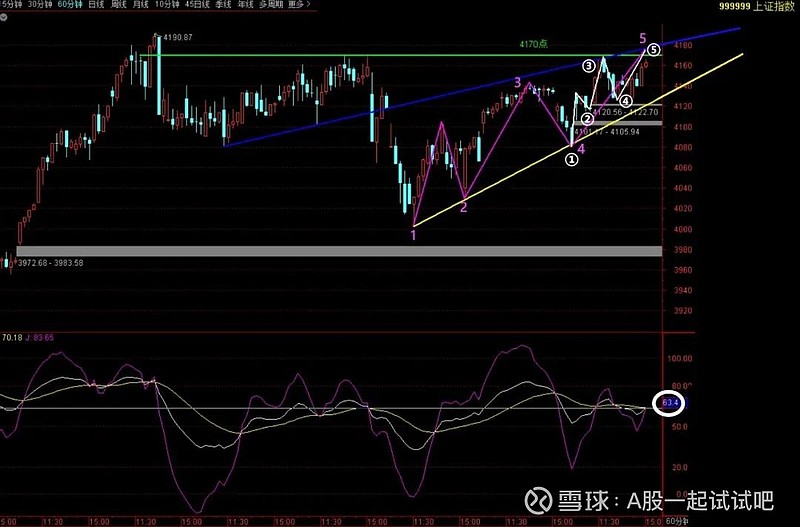Select the yellow ascending trend line
The image size is (800, 527).
(x=578, y=139)
